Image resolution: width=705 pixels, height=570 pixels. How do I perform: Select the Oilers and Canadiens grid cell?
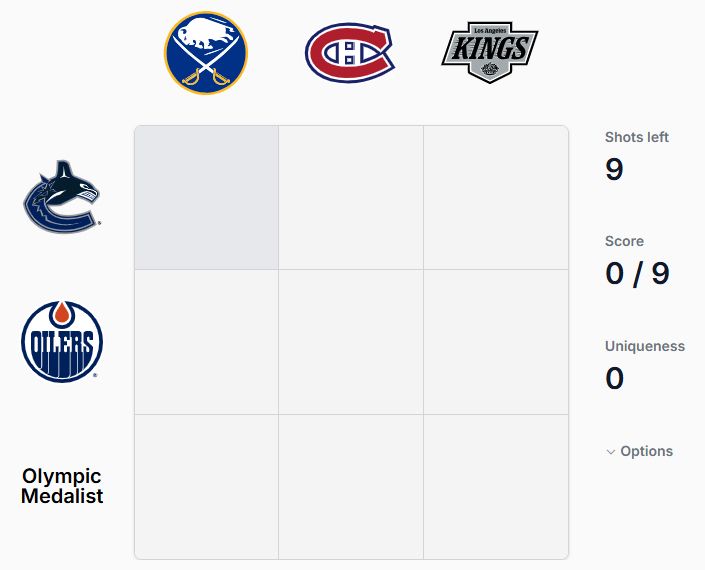tap(351, 342)
